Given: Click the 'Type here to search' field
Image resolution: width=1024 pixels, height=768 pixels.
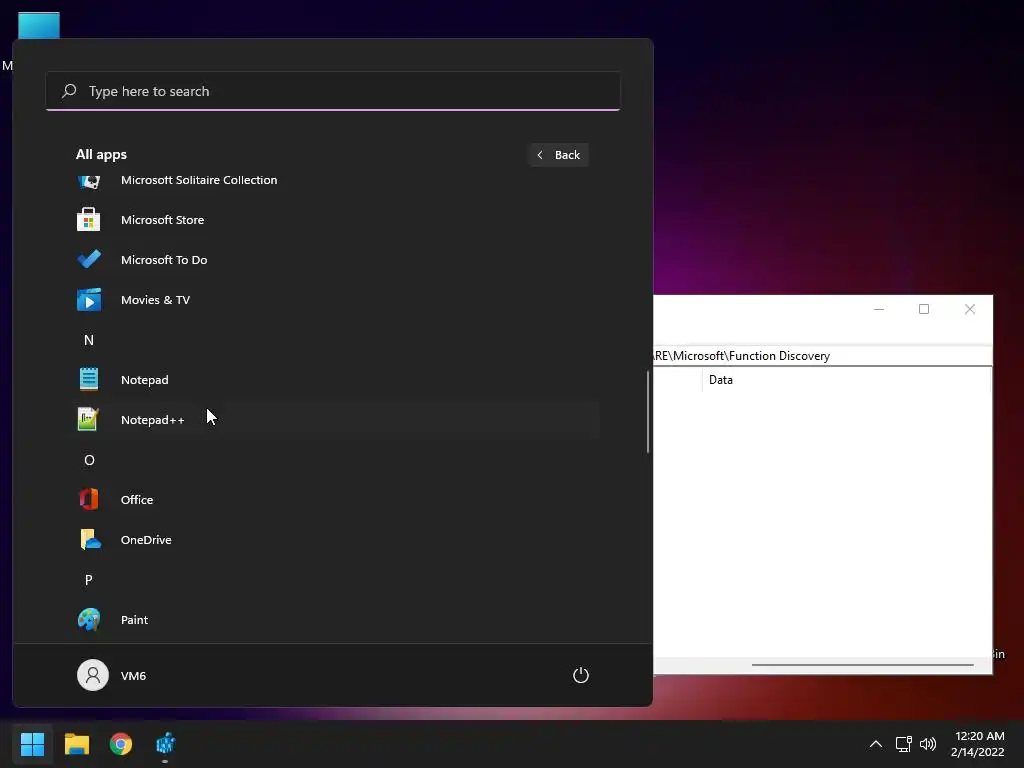Looking at the screenshot, I should (x=333, y=91).
